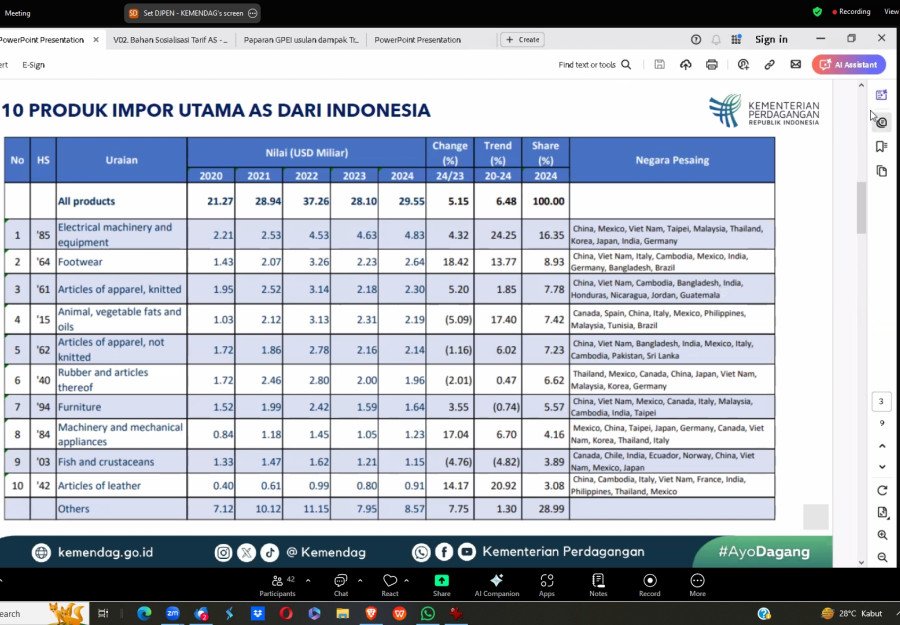This screenshot has width=900, height=625.
Task: Zoom in with magnifier plus icon
Action: 882,535
